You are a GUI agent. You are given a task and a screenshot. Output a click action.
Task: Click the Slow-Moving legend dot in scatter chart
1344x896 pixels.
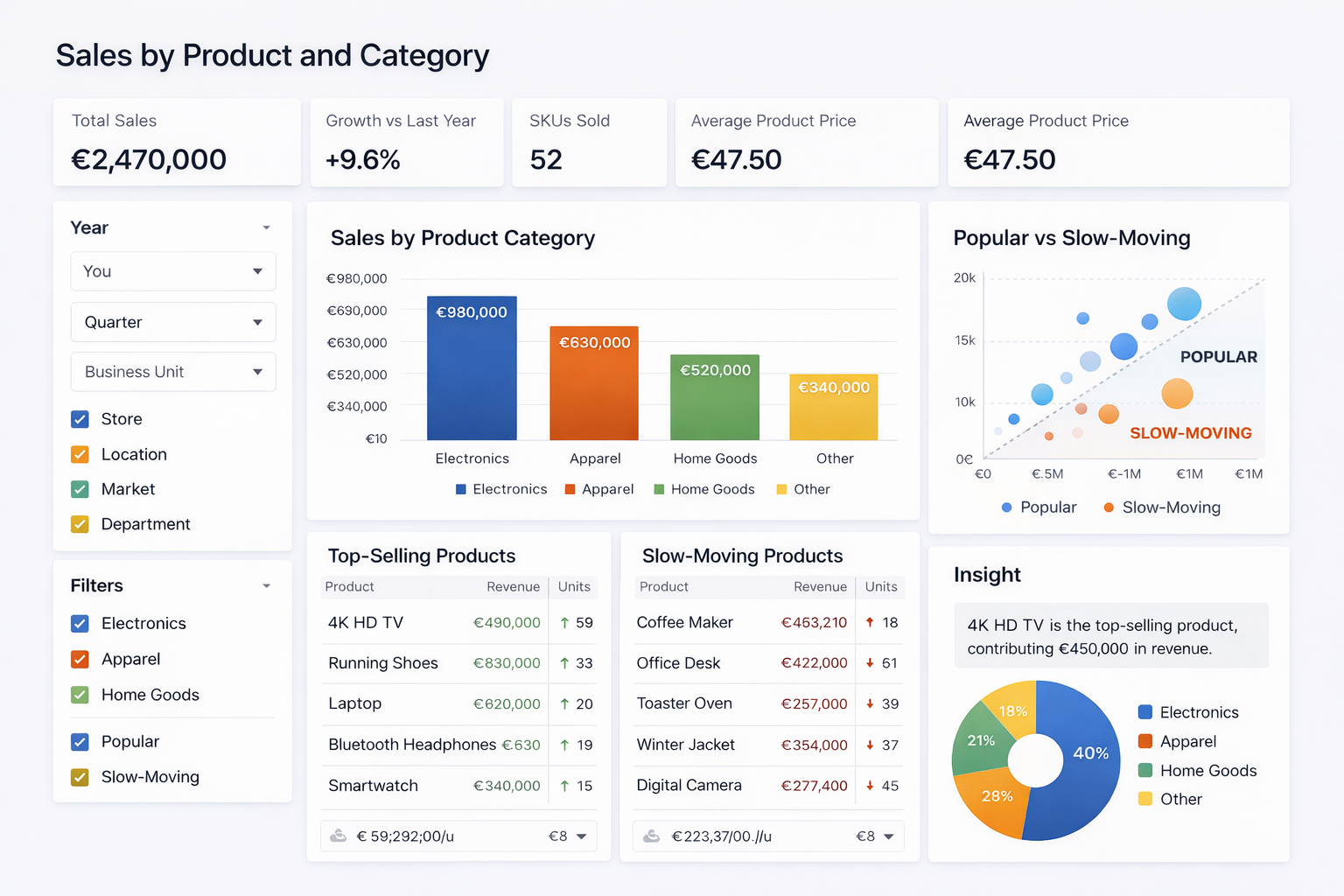tap(1109, 507)
